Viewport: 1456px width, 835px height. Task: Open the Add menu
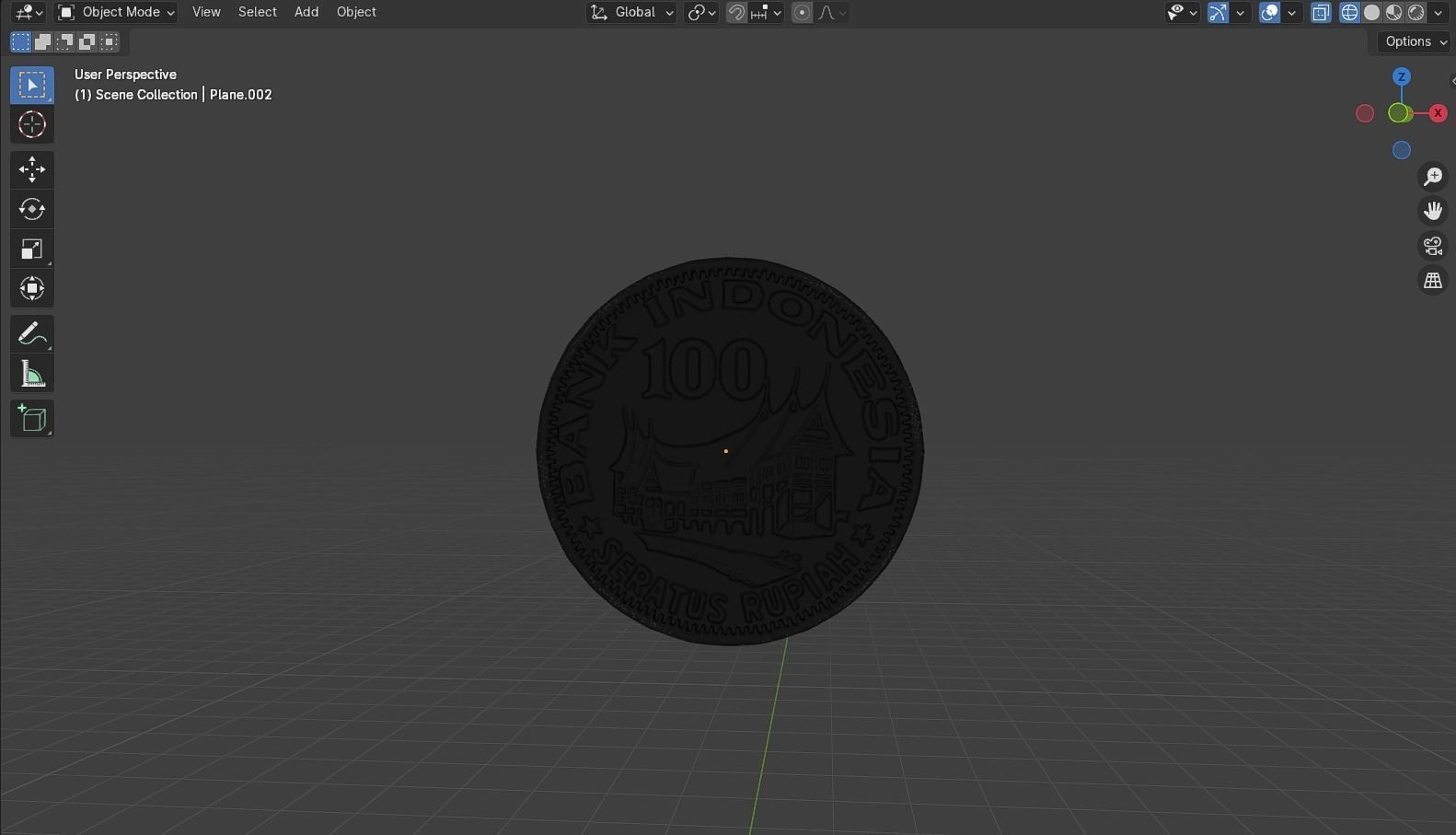pyautogui.click(x=306, y=12)
